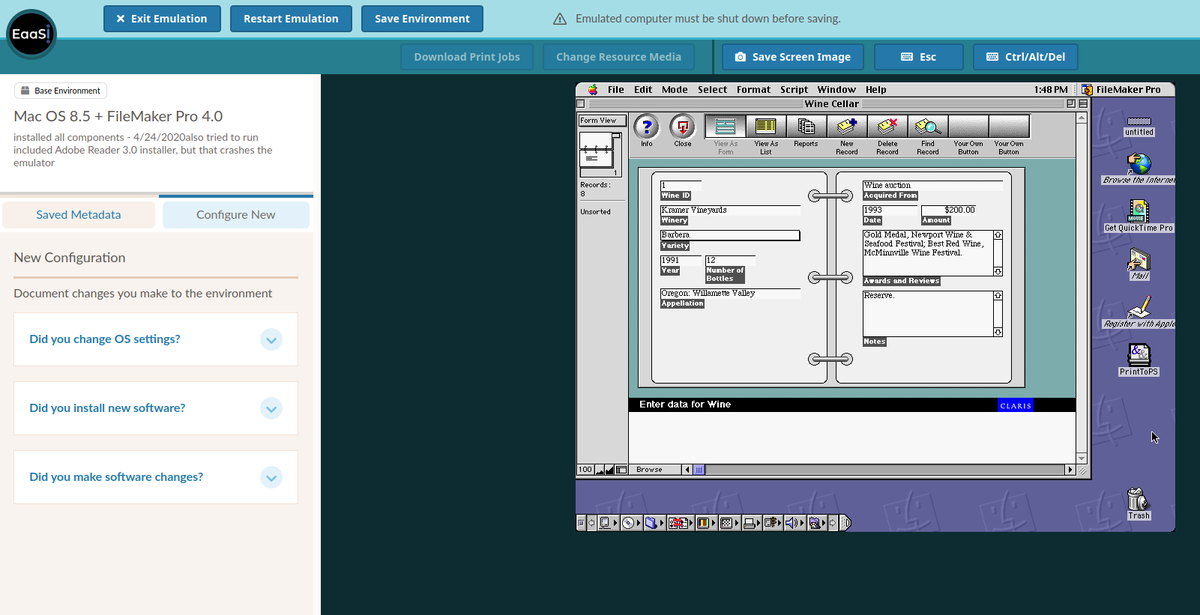
Task: Open Find Record magnifier icon
Action: (x=928, y=126)
